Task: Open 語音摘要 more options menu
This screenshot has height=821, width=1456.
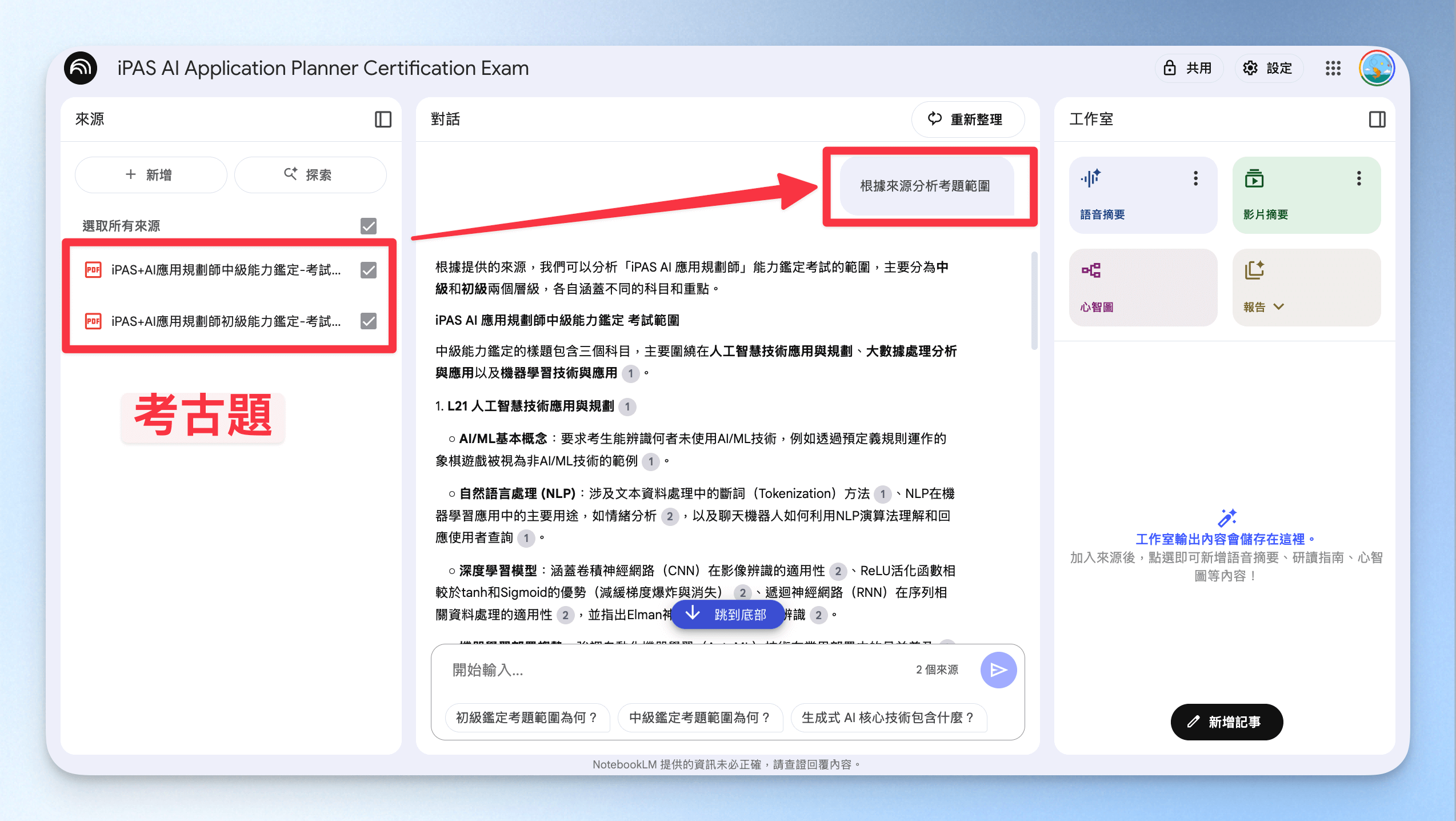Action: tap(1195, 178)
